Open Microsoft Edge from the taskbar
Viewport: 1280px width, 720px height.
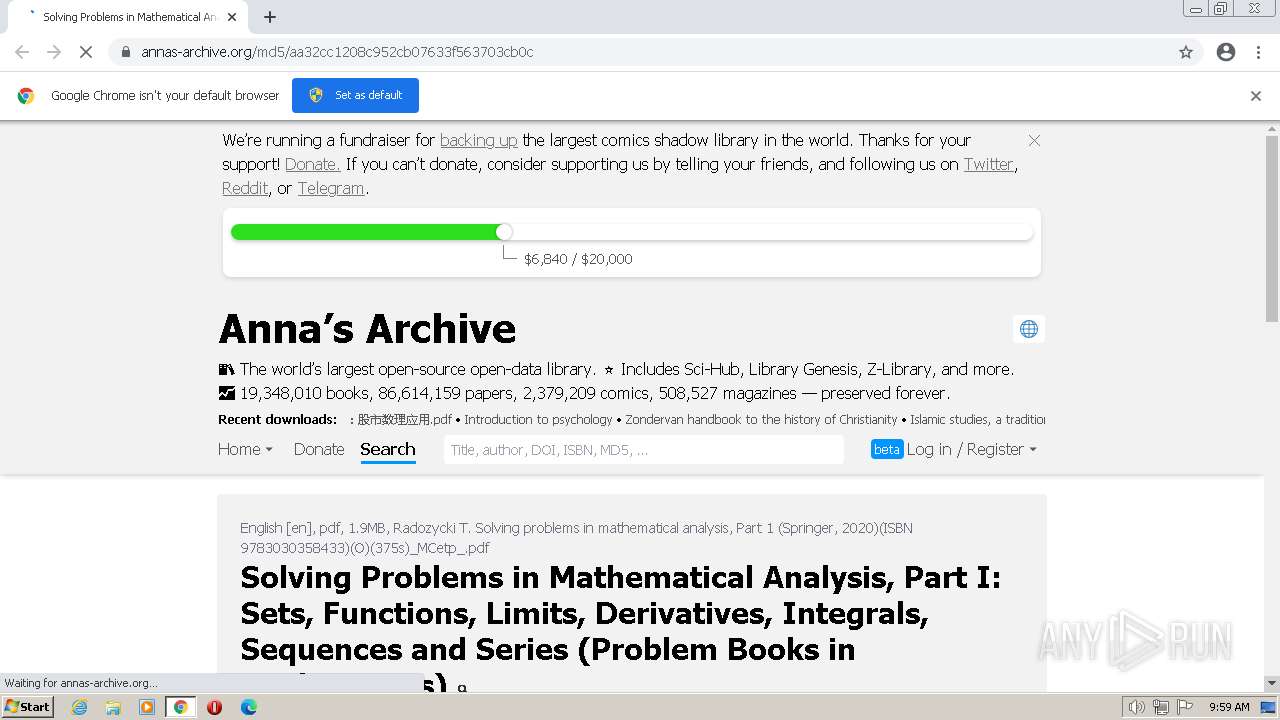(x=249, y=707)
